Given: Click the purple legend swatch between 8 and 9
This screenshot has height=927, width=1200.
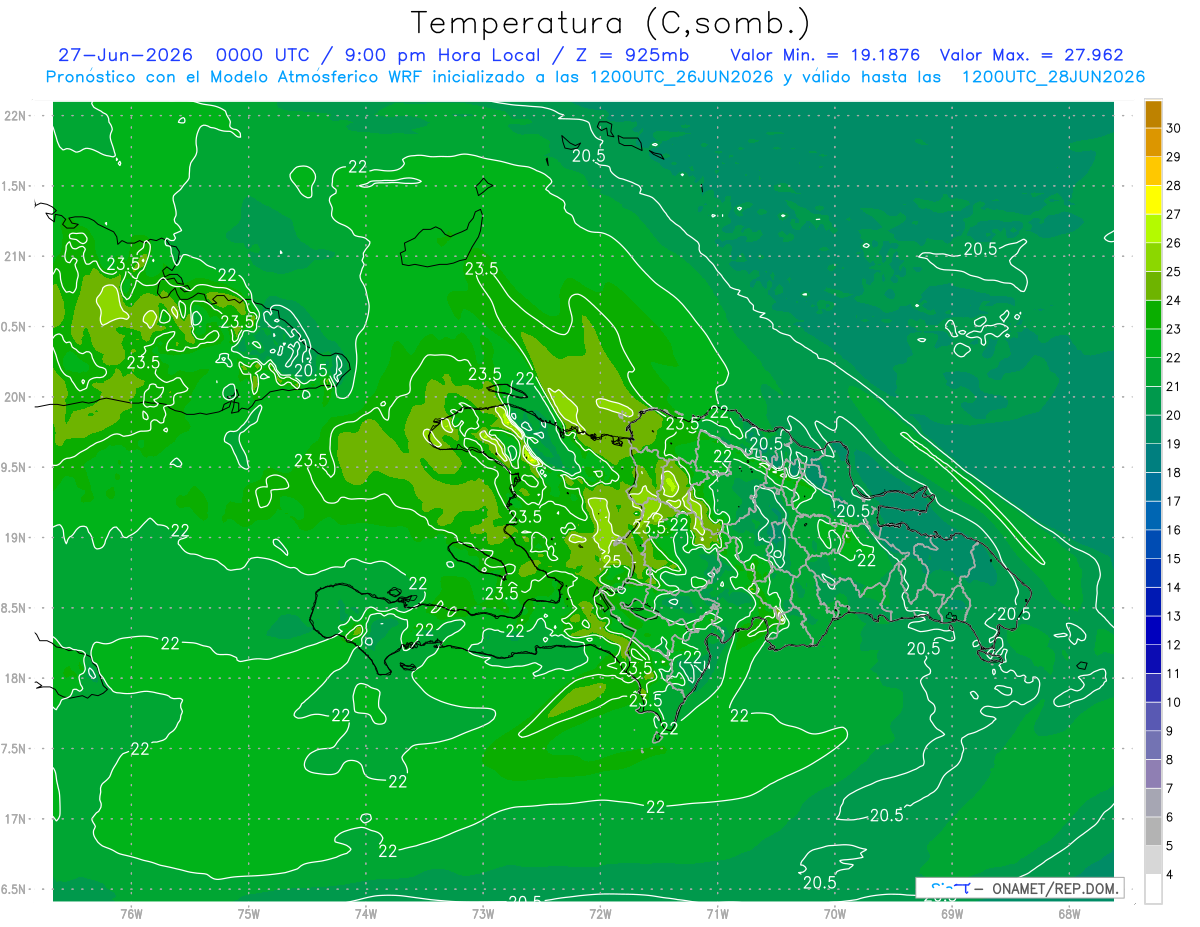Looking at the screenshot, I should pos(1153,745).
